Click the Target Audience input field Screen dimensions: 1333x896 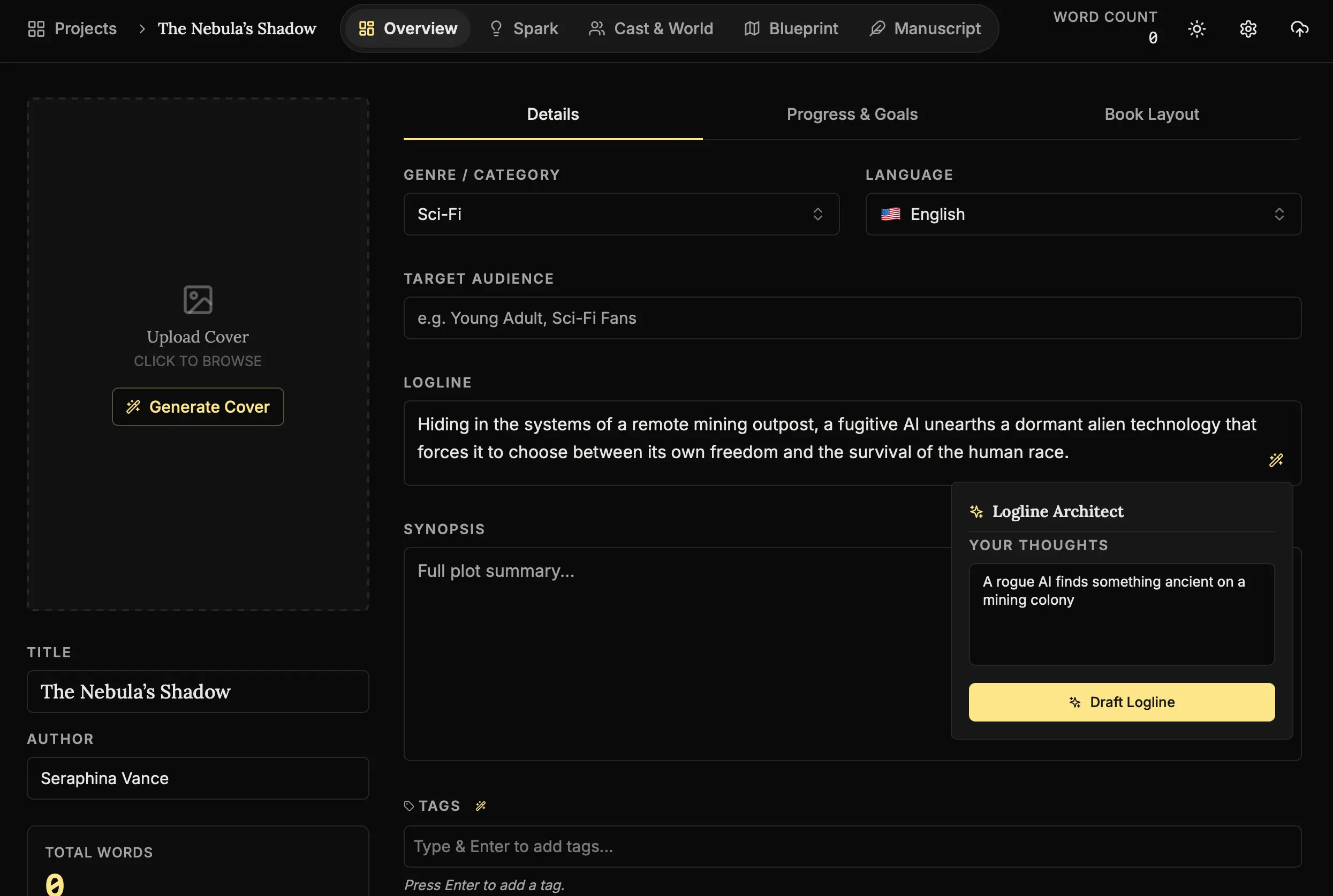pyautogui.click(x=852, y=318)
